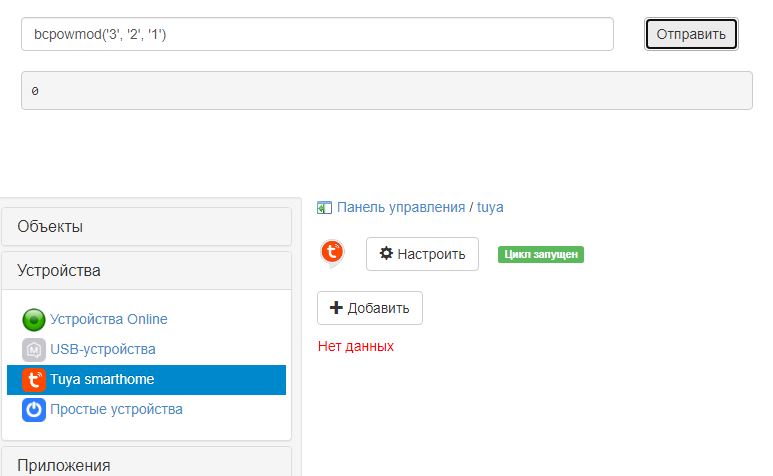Click the orange Tuya smarthome sidebar icon
773x476 pixels.
34,380
